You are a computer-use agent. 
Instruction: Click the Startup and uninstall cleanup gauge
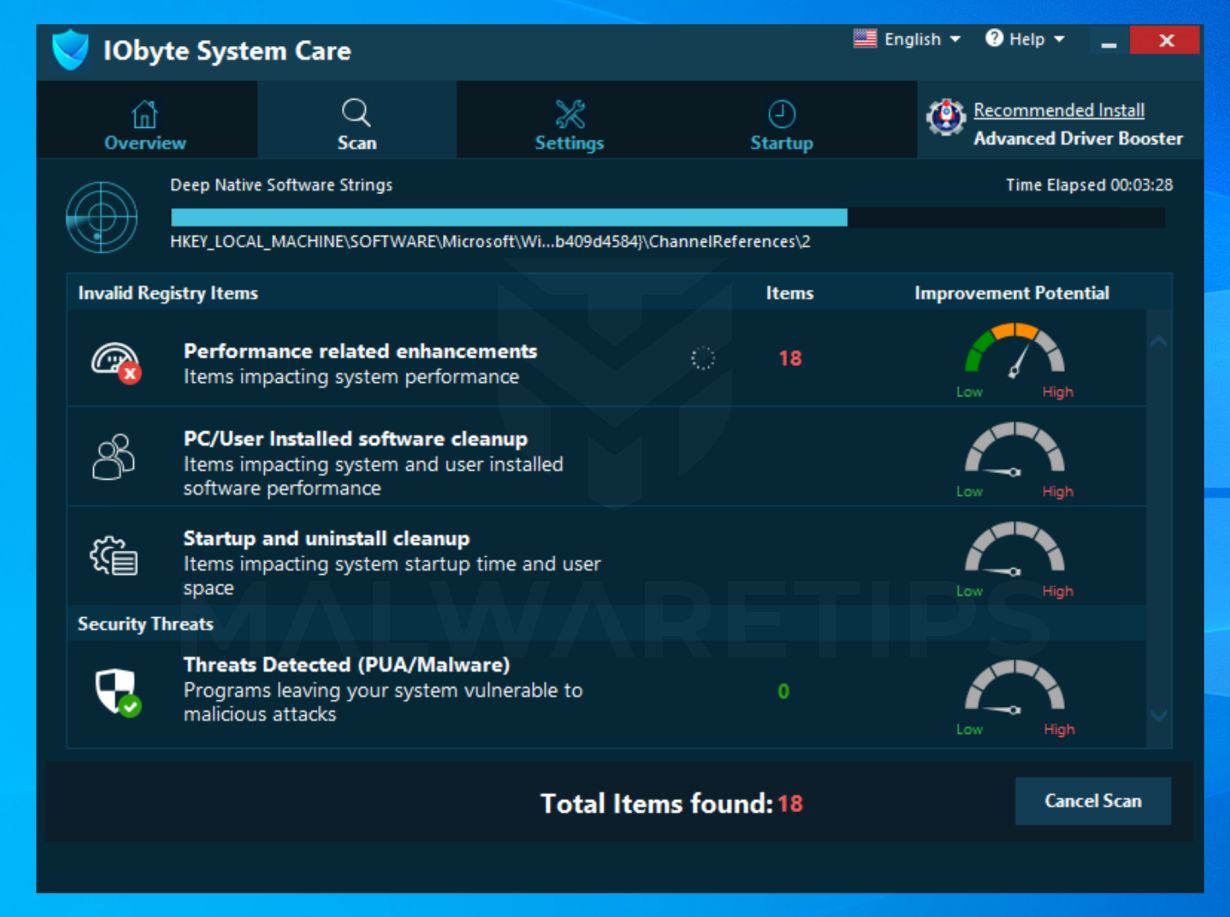(x=1014, y=559)
